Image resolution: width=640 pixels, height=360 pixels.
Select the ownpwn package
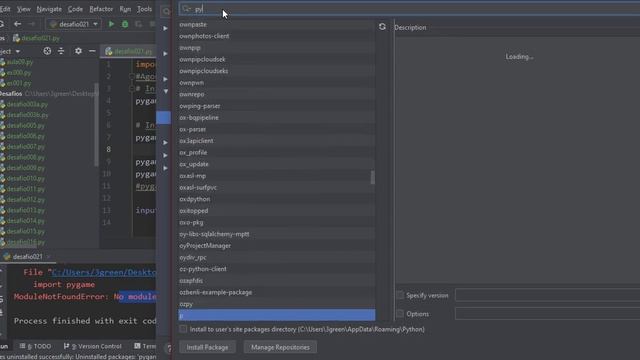(276, 82)
